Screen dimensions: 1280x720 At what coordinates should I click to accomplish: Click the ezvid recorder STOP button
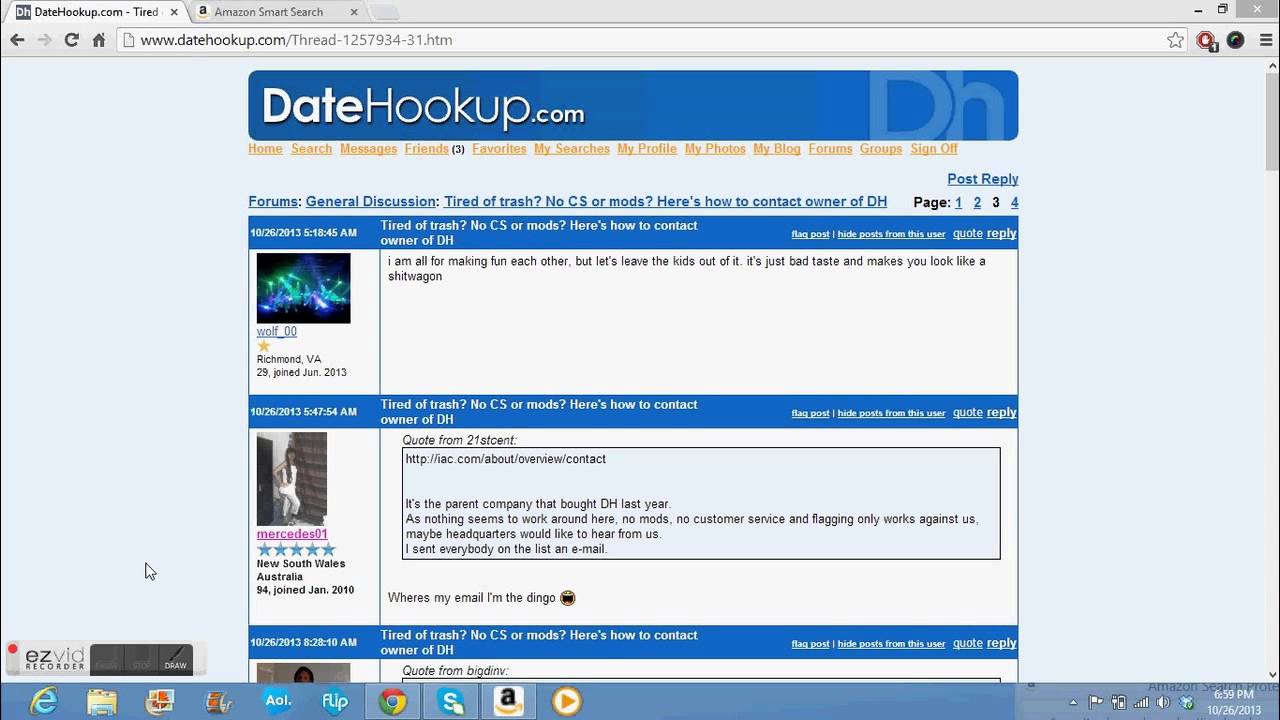point(141,659)
